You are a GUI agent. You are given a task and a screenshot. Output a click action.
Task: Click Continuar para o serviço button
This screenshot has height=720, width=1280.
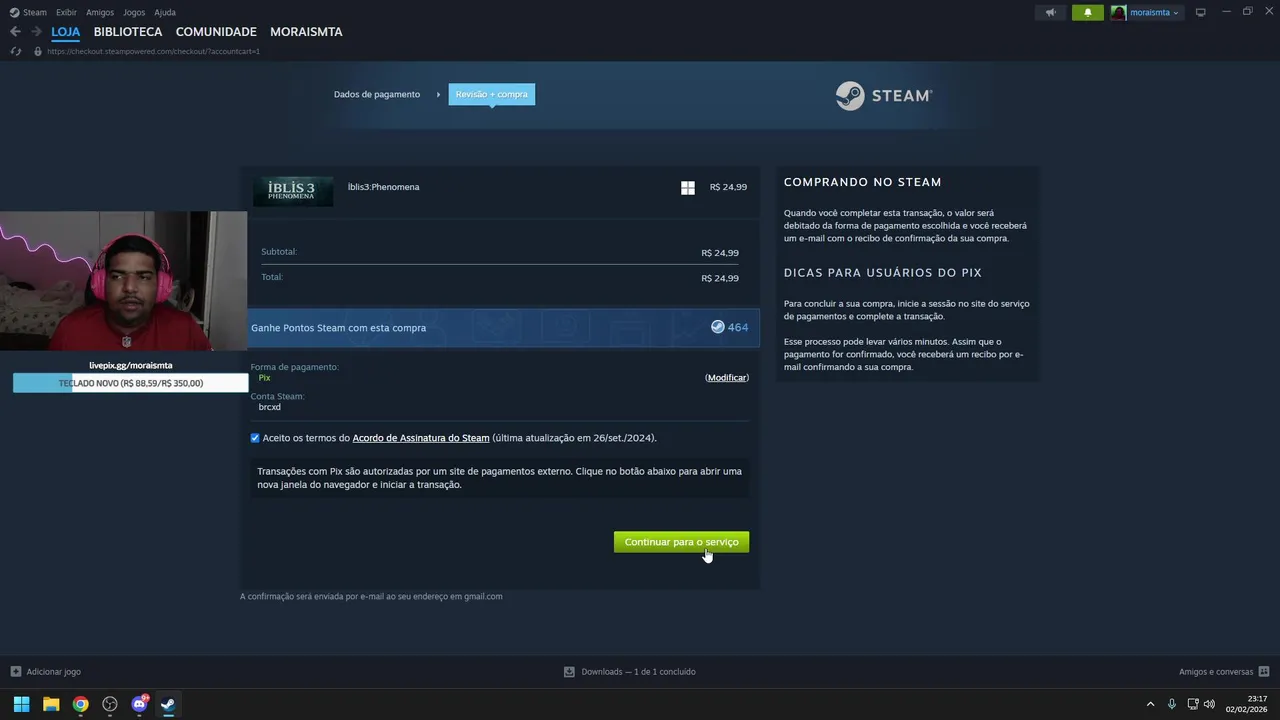tap(681, 542)
